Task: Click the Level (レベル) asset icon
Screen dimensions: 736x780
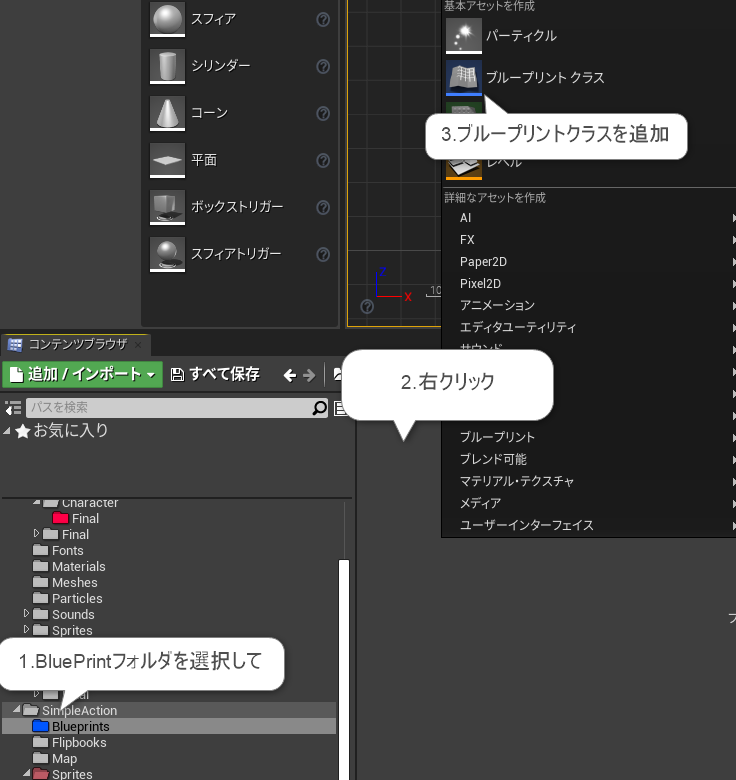Action: pyautogui.click(x=463, y=169)
